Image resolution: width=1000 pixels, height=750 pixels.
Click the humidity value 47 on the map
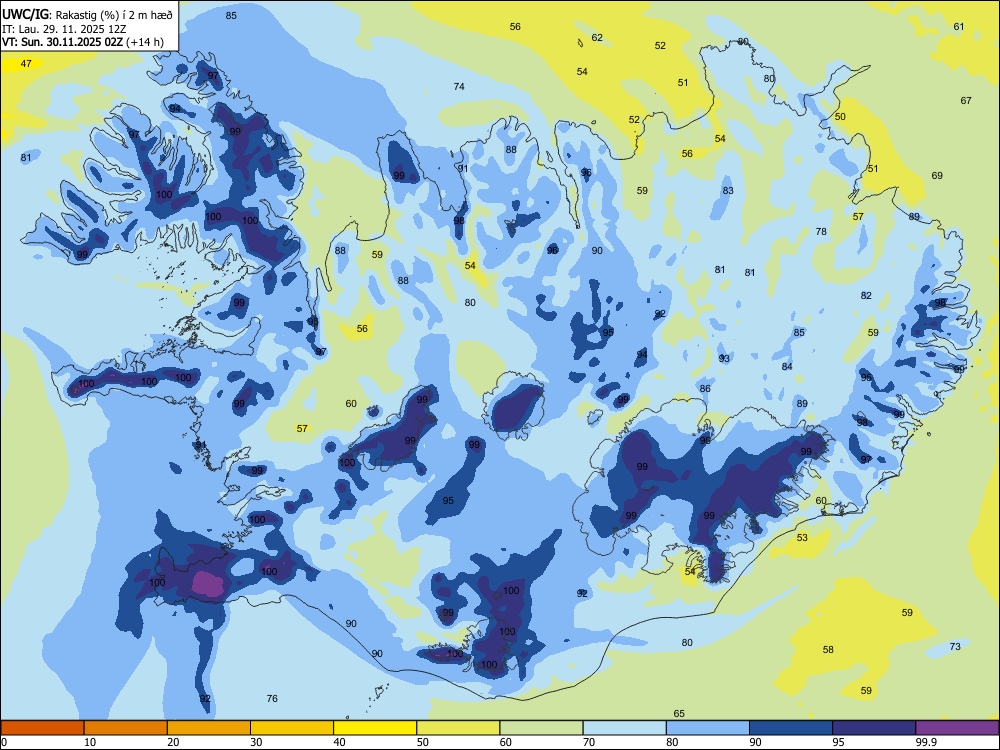[26, 64]
